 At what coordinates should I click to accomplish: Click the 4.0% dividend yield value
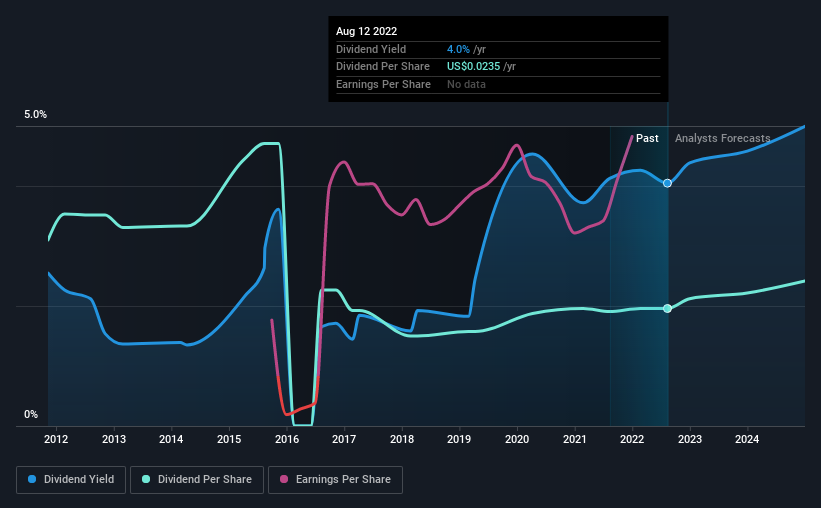tap(458, 49)
